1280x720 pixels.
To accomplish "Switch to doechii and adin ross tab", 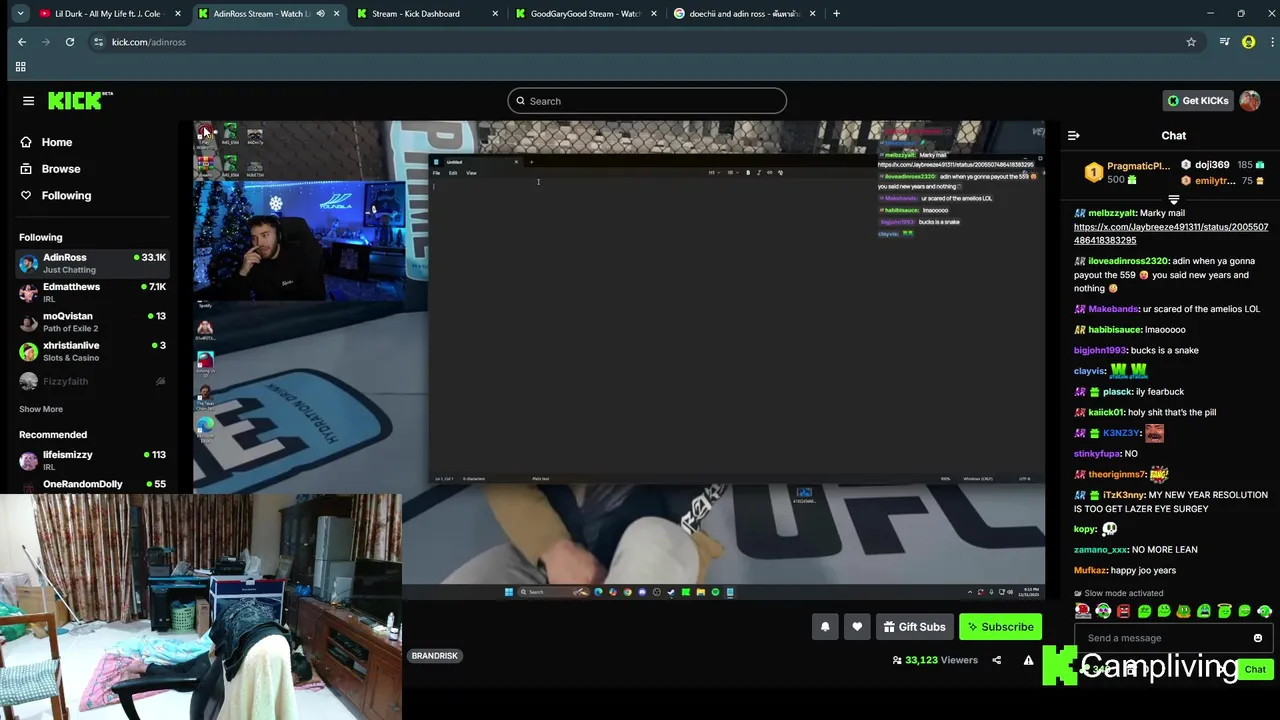I will [745, 14].
